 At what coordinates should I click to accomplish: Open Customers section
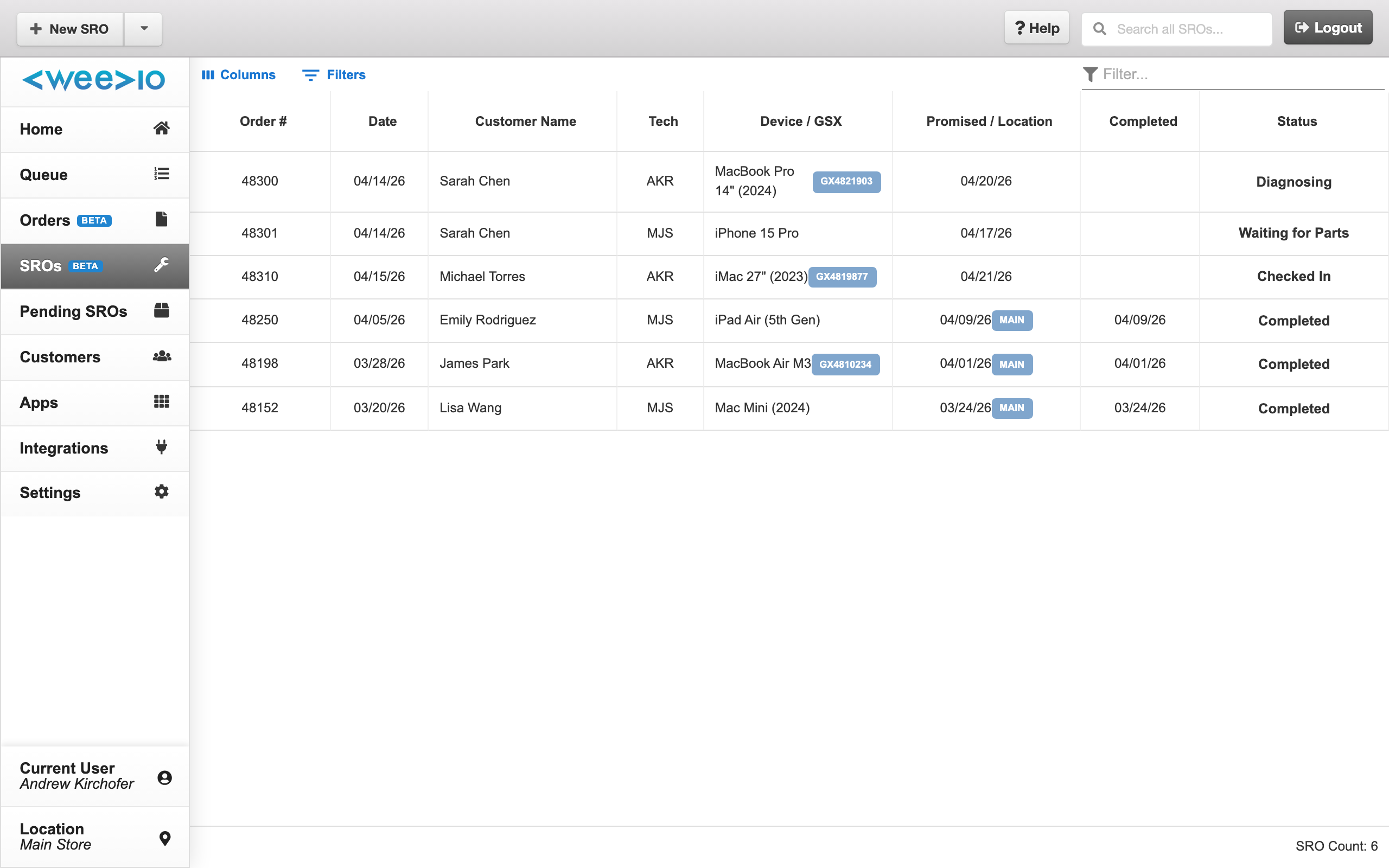[x=95, y=357]
